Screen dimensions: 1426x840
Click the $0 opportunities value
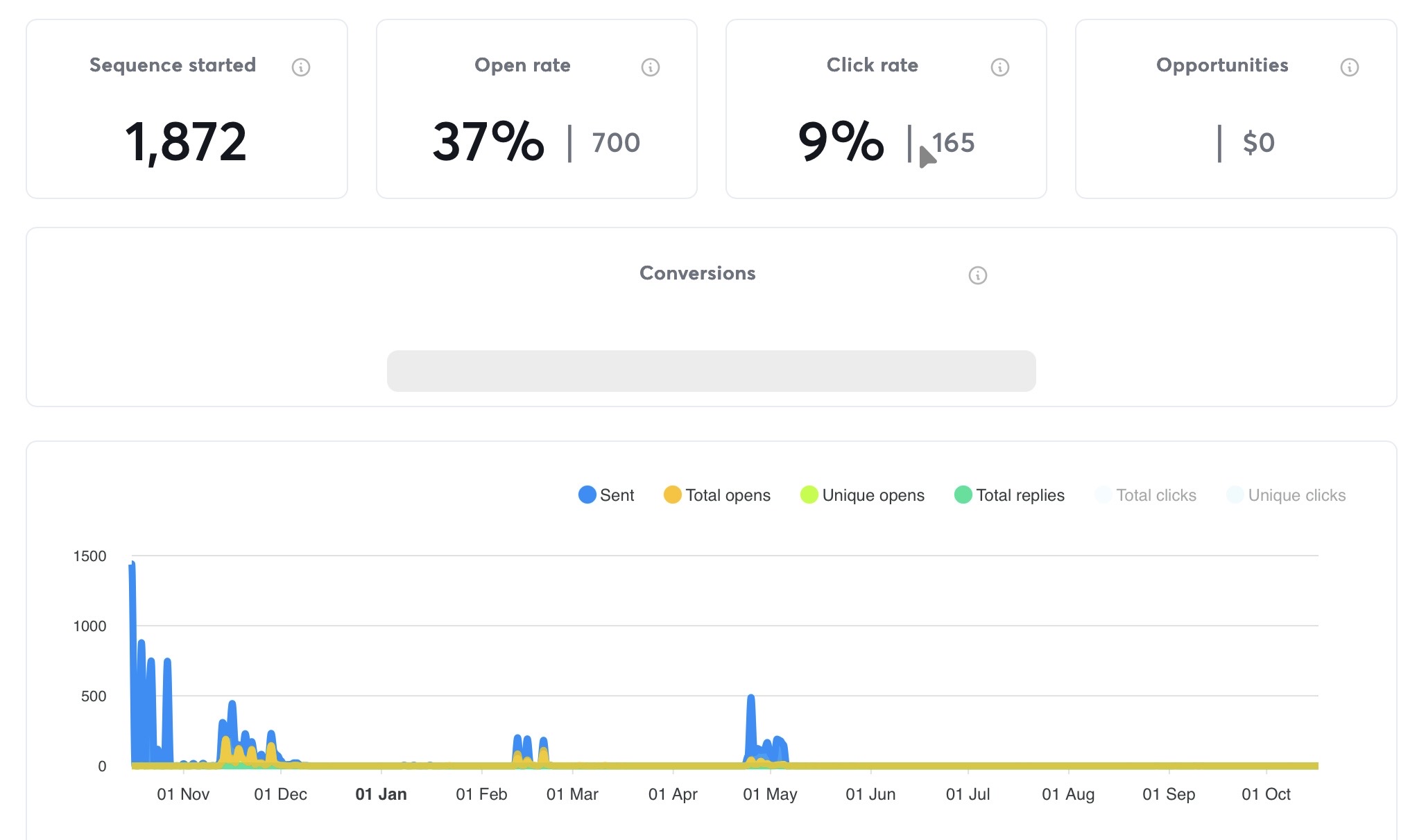[1258, 143]
